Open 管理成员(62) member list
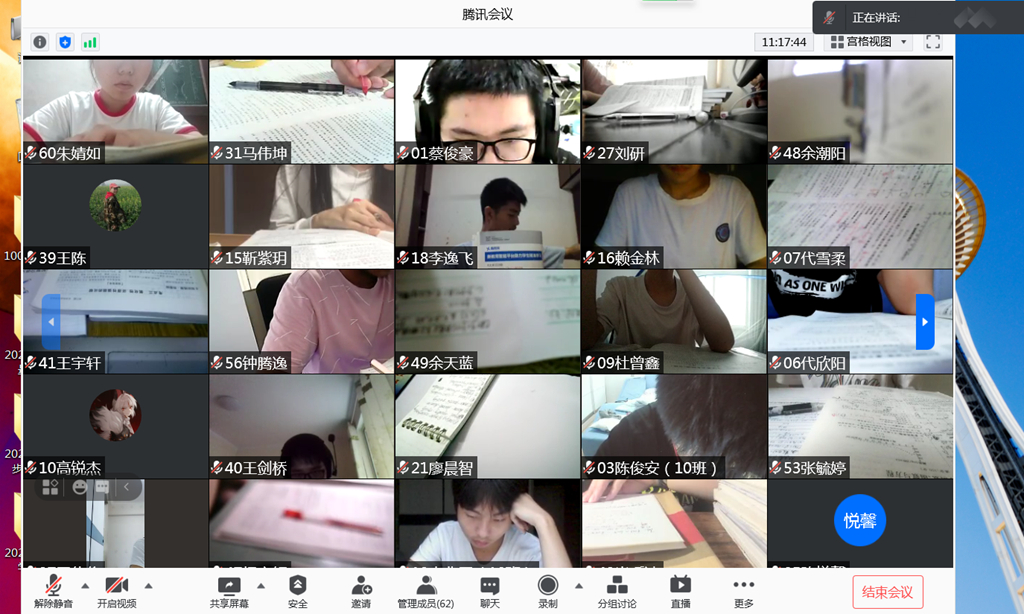Image resolution: width=1024 pixels, height=614 pixels. [426, 591]
